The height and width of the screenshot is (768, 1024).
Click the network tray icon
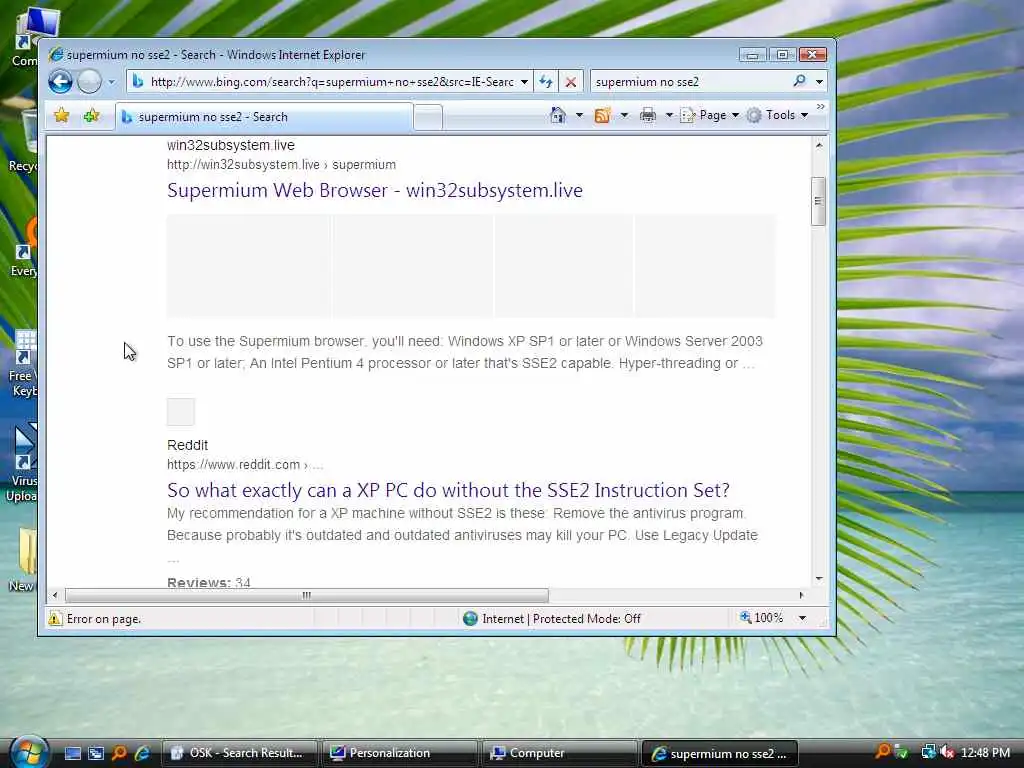click(x=928, y=752)
